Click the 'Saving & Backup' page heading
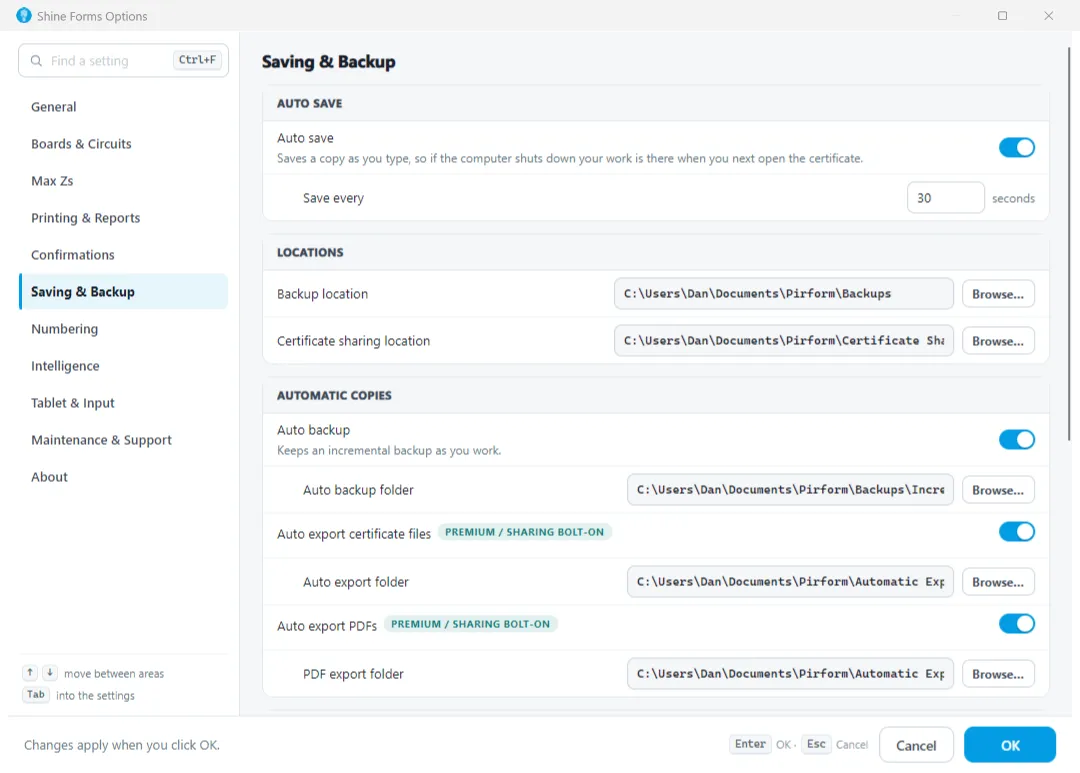 tap(329, 62)
